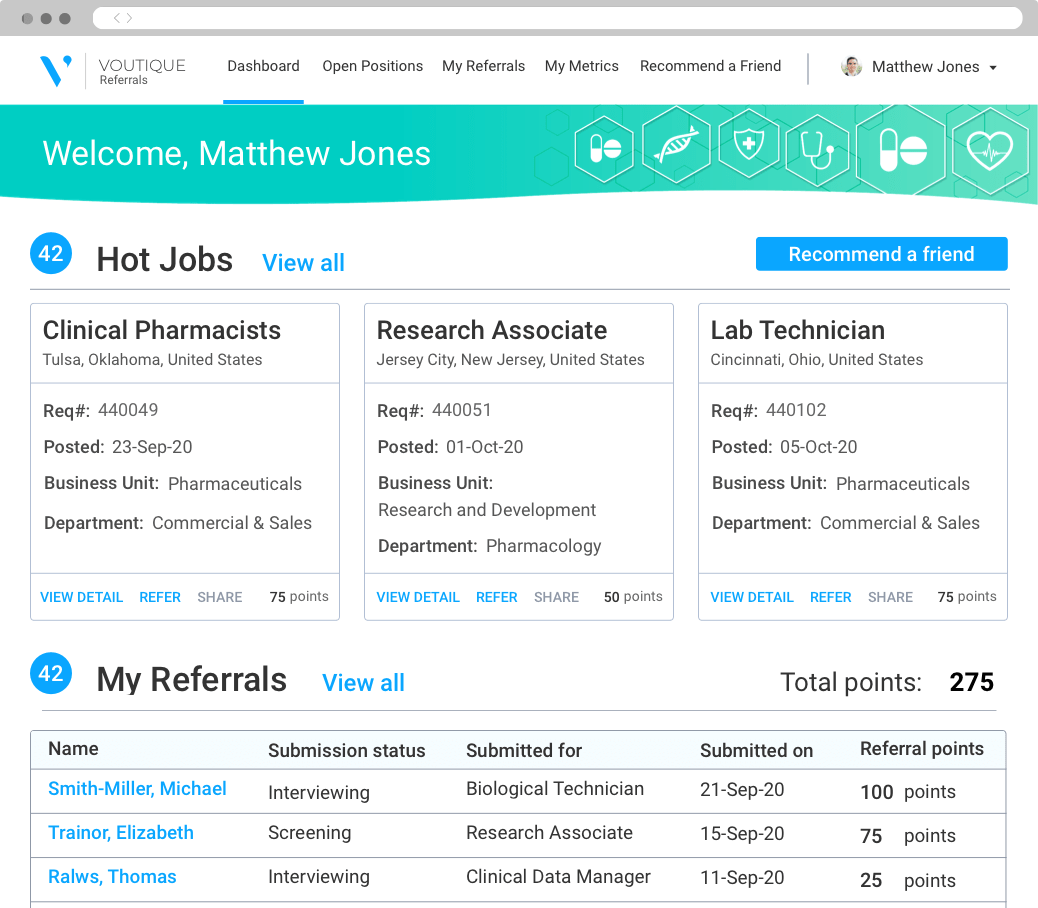1038x908 pixels.
Task: Click the DNA helix hexagon icon
Action: [677, 144]
